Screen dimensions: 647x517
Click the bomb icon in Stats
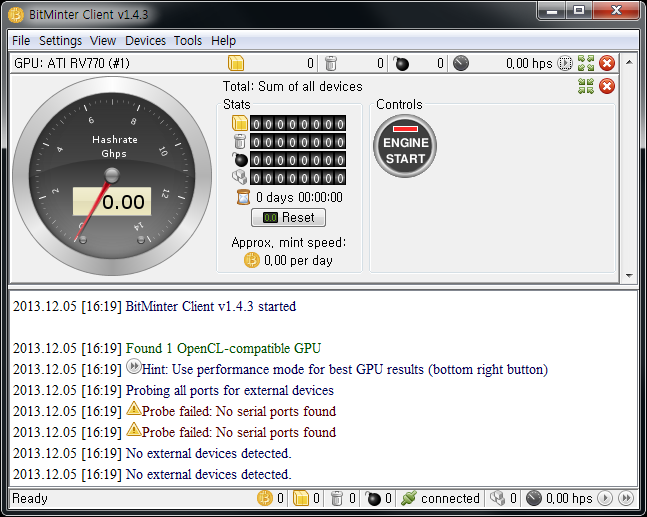[x=240, y=159]
